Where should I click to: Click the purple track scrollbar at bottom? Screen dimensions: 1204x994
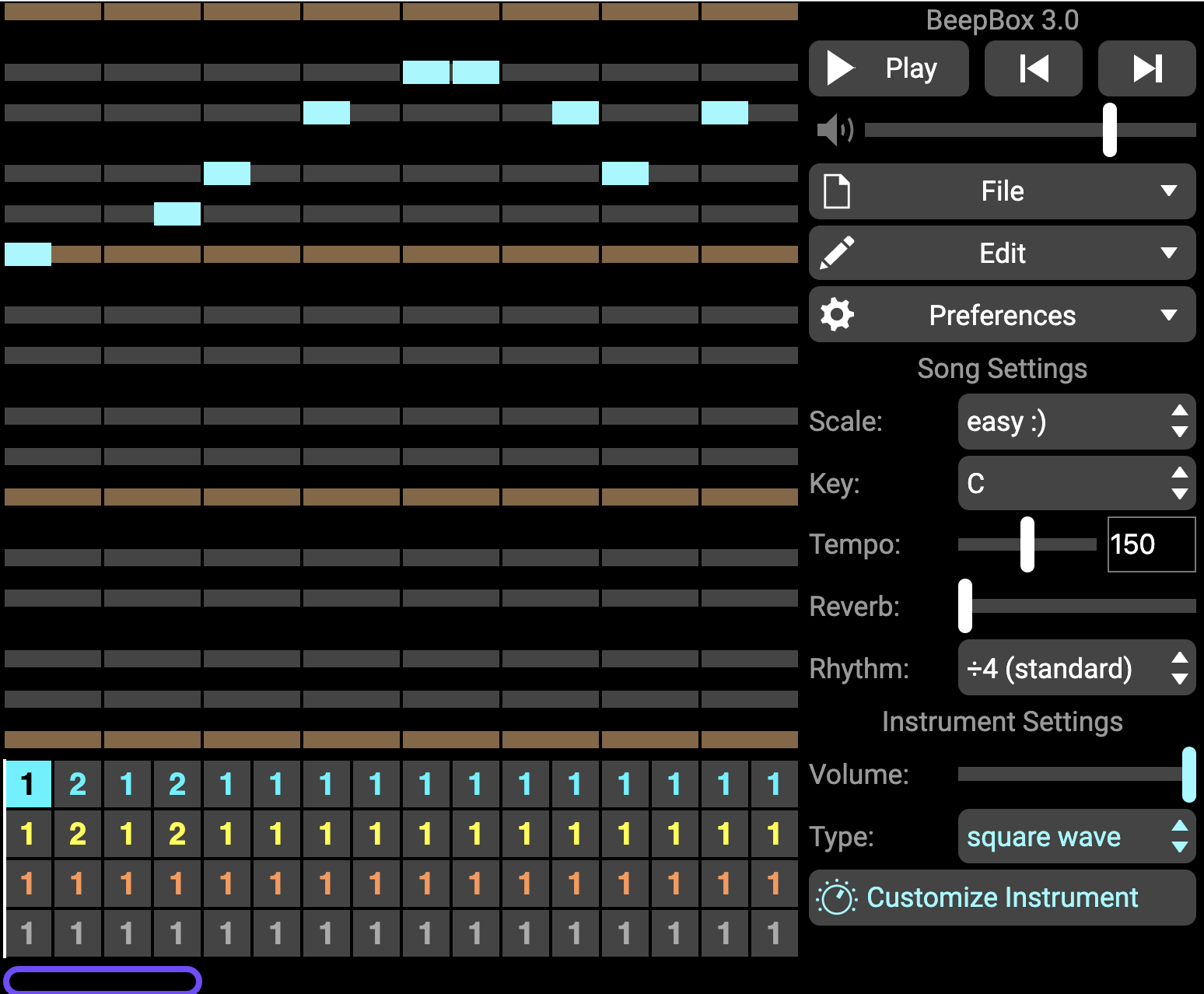(x=103, y=980)
